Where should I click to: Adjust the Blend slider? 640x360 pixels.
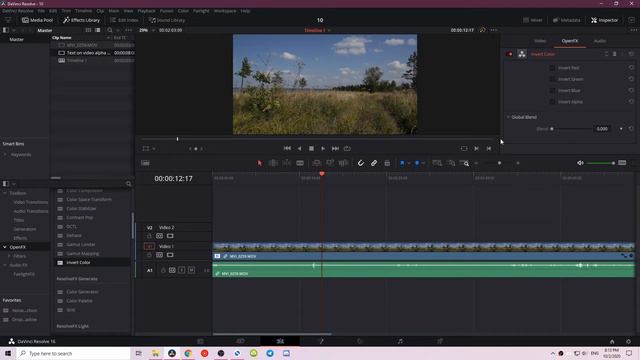[x=571, y=129]
